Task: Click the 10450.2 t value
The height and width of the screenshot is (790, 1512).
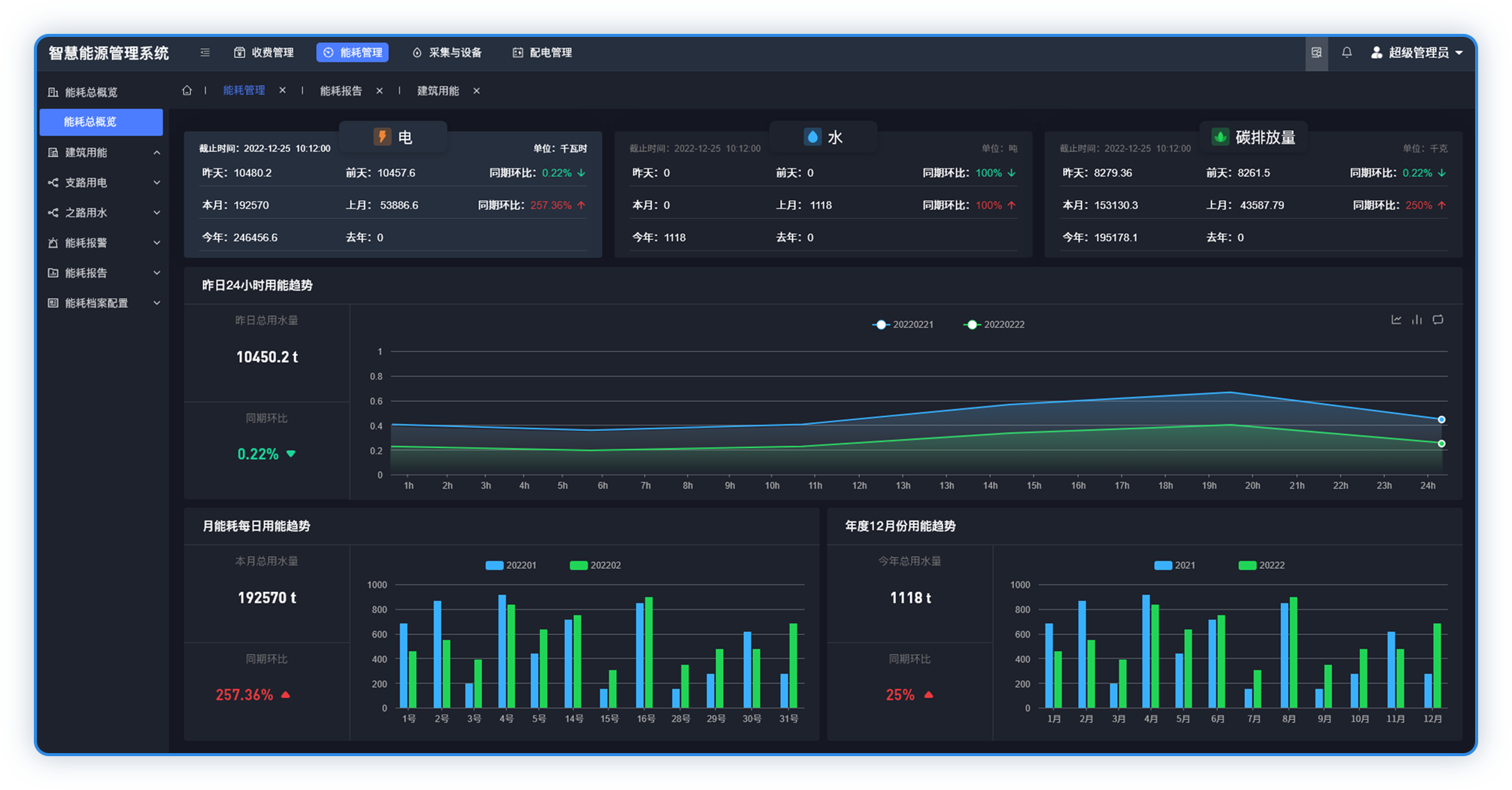Action: click(x=267, y=357)
